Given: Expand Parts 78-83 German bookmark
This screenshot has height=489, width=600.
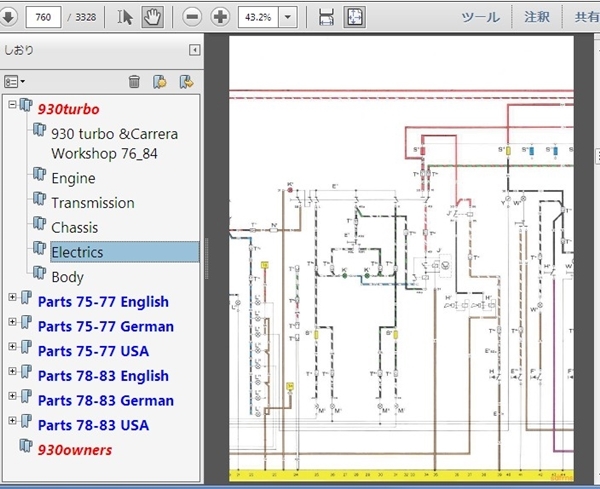Looking at the screenshot, I should (12, 396).
